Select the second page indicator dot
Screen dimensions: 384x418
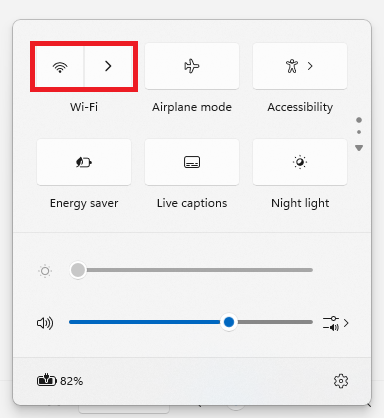point(359,132)
